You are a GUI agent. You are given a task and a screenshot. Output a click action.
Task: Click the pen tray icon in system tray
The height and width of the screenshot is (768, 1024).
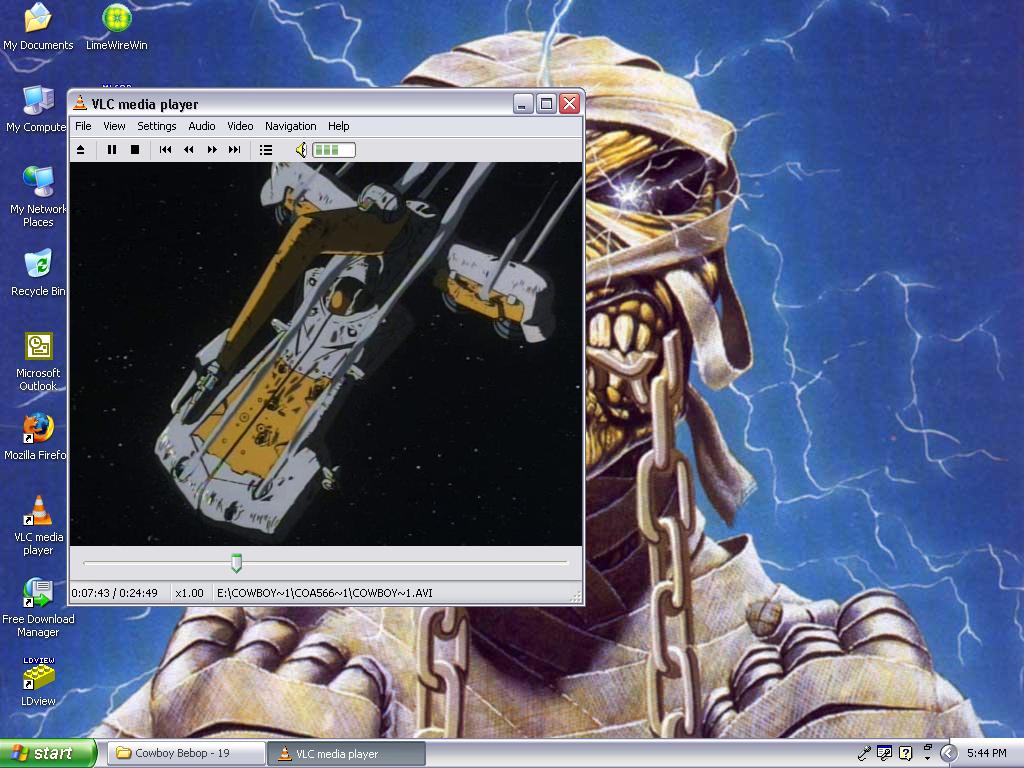point(863,754)
